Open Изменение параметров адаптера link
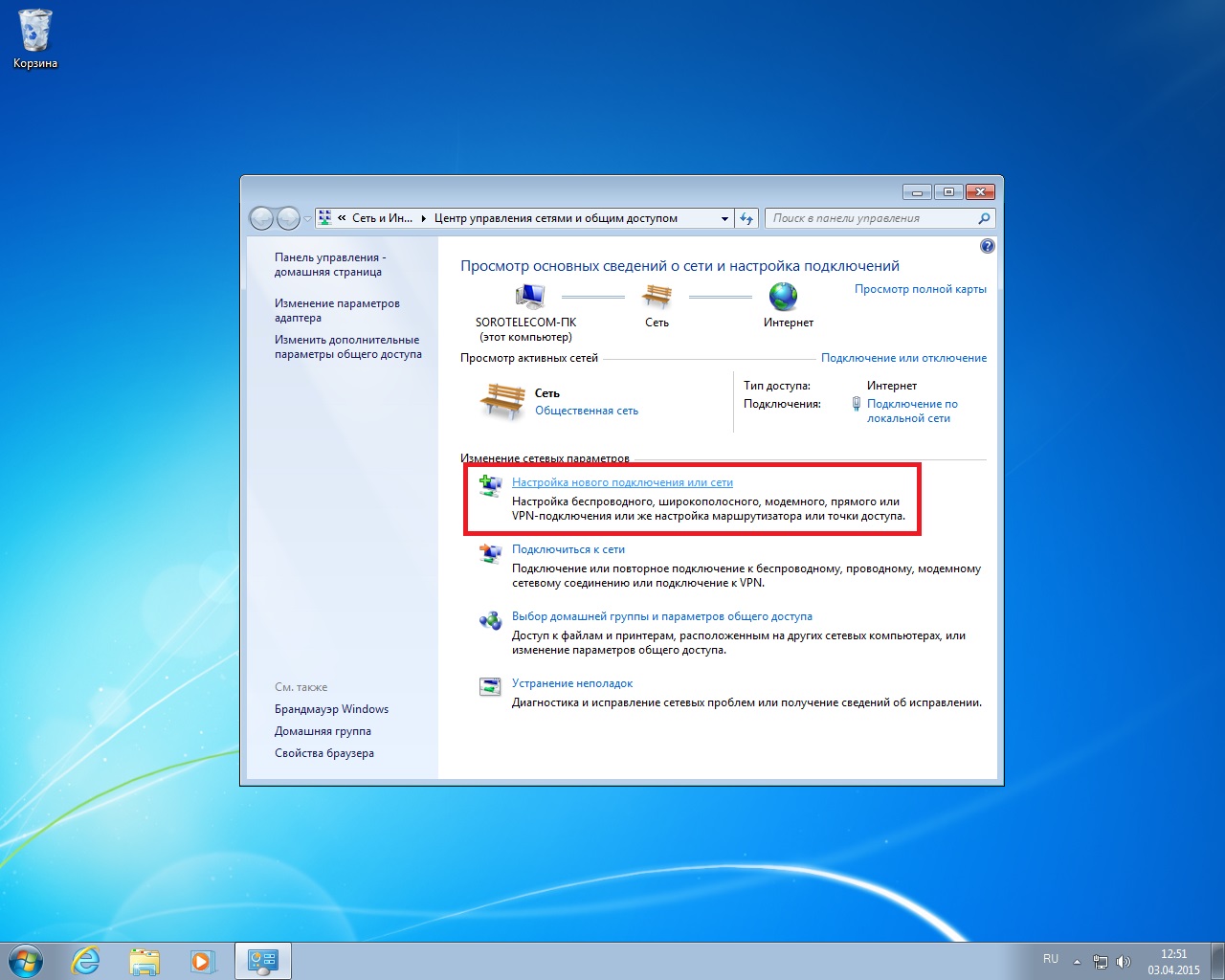 (337, 310)
